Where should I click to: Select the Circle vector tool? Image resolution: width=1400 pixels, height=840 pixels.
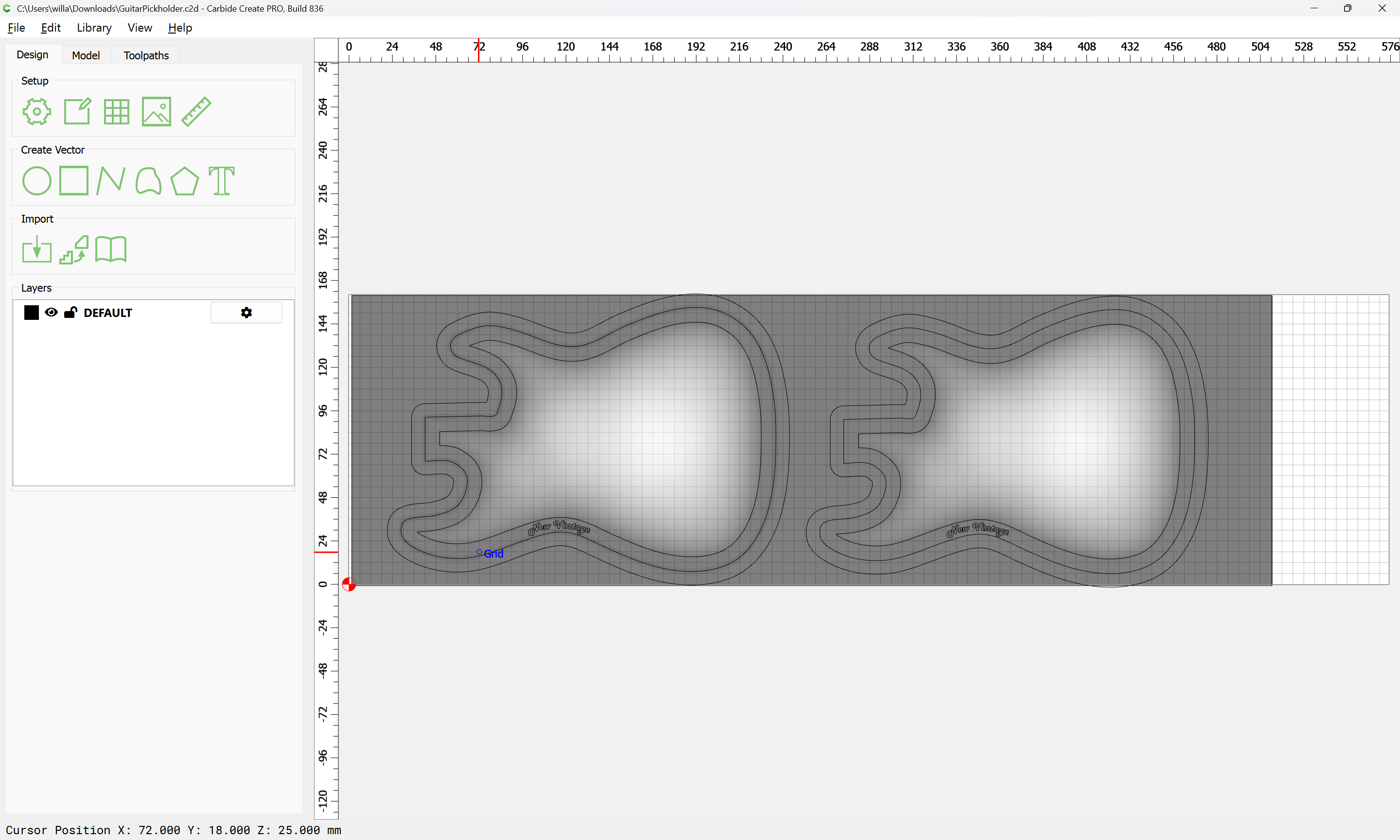coord(37,181)
